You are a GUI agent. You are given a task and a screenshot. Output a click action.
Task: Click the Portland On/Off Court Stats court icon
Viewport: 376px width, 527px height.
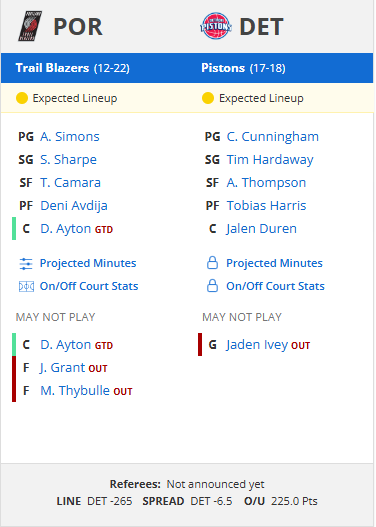coord(26,287)
